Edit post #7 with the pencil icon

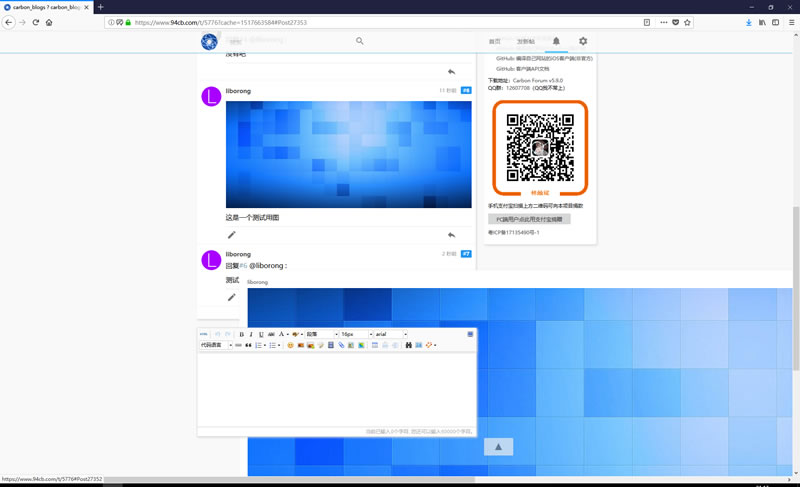point(232,297)
